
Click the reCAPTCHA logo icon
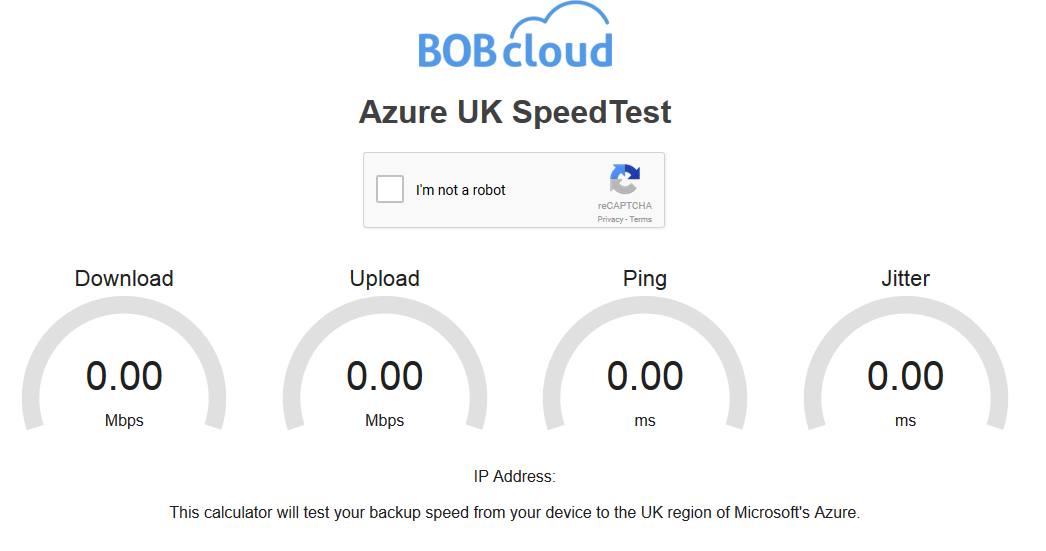point(624,180)
